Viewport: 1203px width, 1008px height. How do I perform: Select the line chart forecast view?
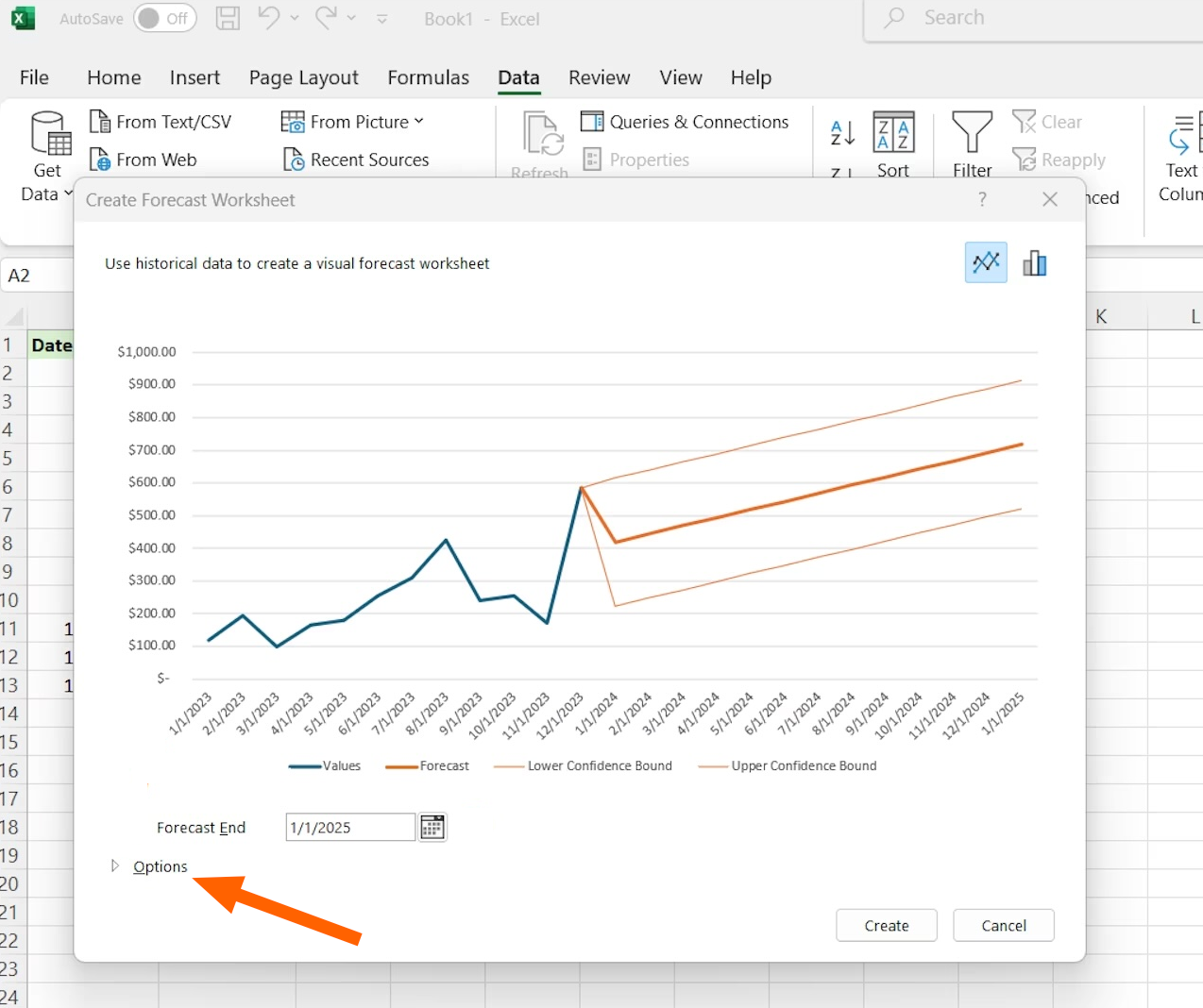click(x=985, y=262)
